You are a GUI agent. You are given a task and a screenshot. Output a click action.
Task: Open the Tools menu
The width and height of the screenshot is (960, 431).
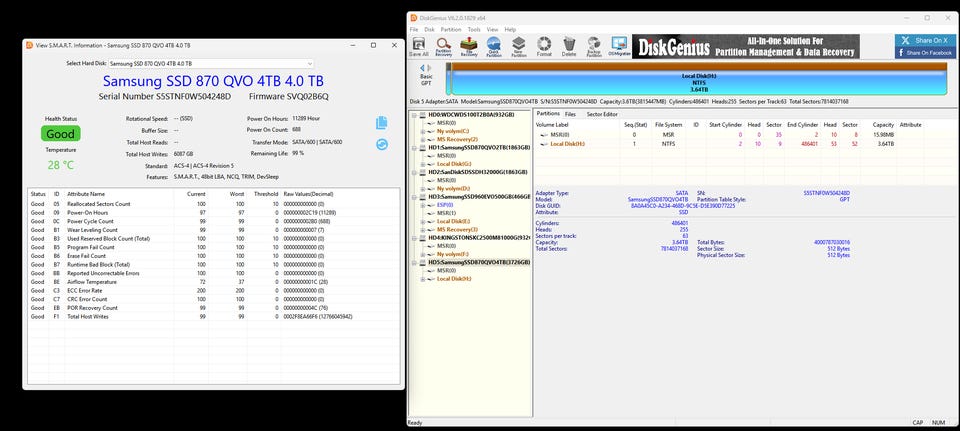click(x=474, y=29)
